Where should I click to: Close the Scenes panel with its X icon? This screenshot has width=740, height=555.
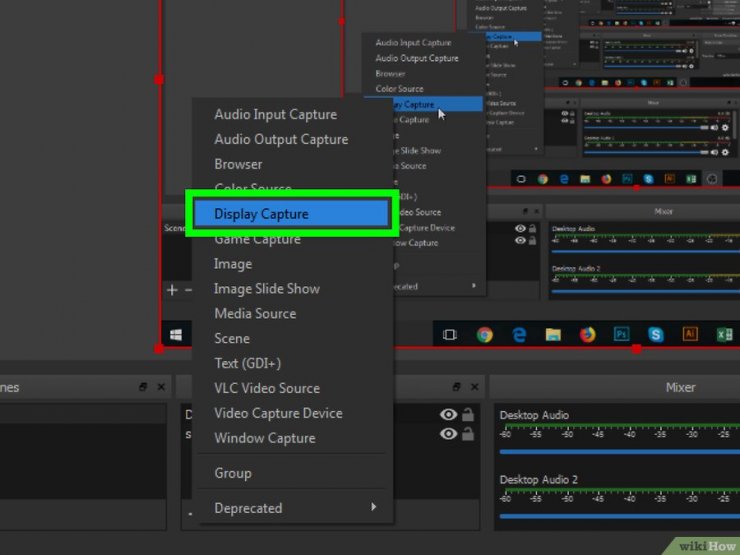161,387
